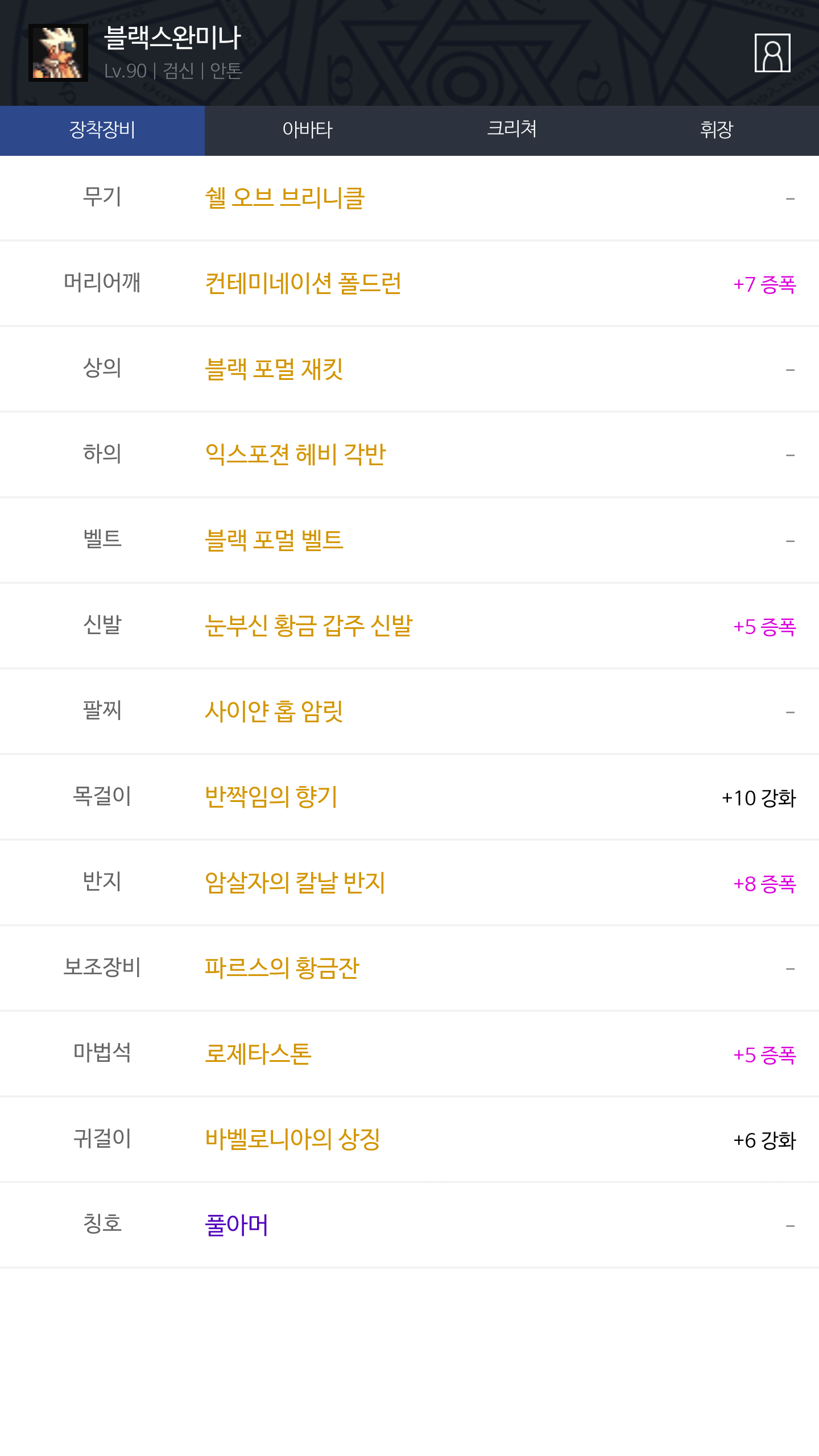Click the profile icon in header
Screen dimensions: 819x1456
click(772, 53)
